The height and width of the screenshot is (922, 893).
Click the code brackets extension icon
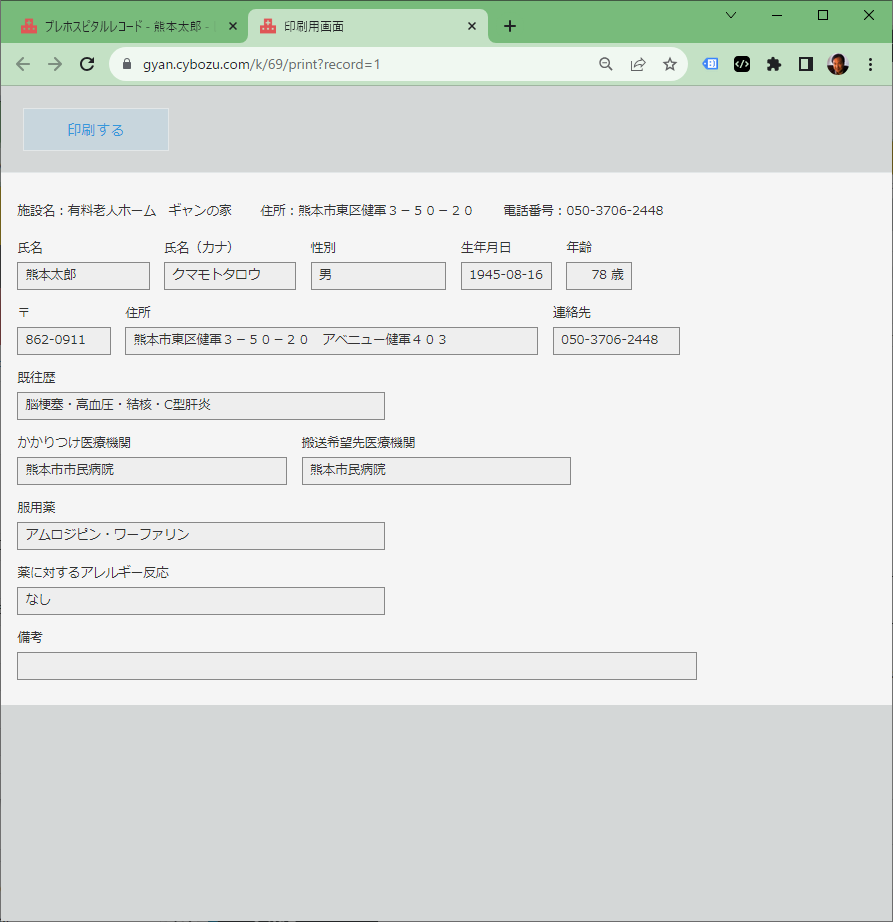[741, 64]
